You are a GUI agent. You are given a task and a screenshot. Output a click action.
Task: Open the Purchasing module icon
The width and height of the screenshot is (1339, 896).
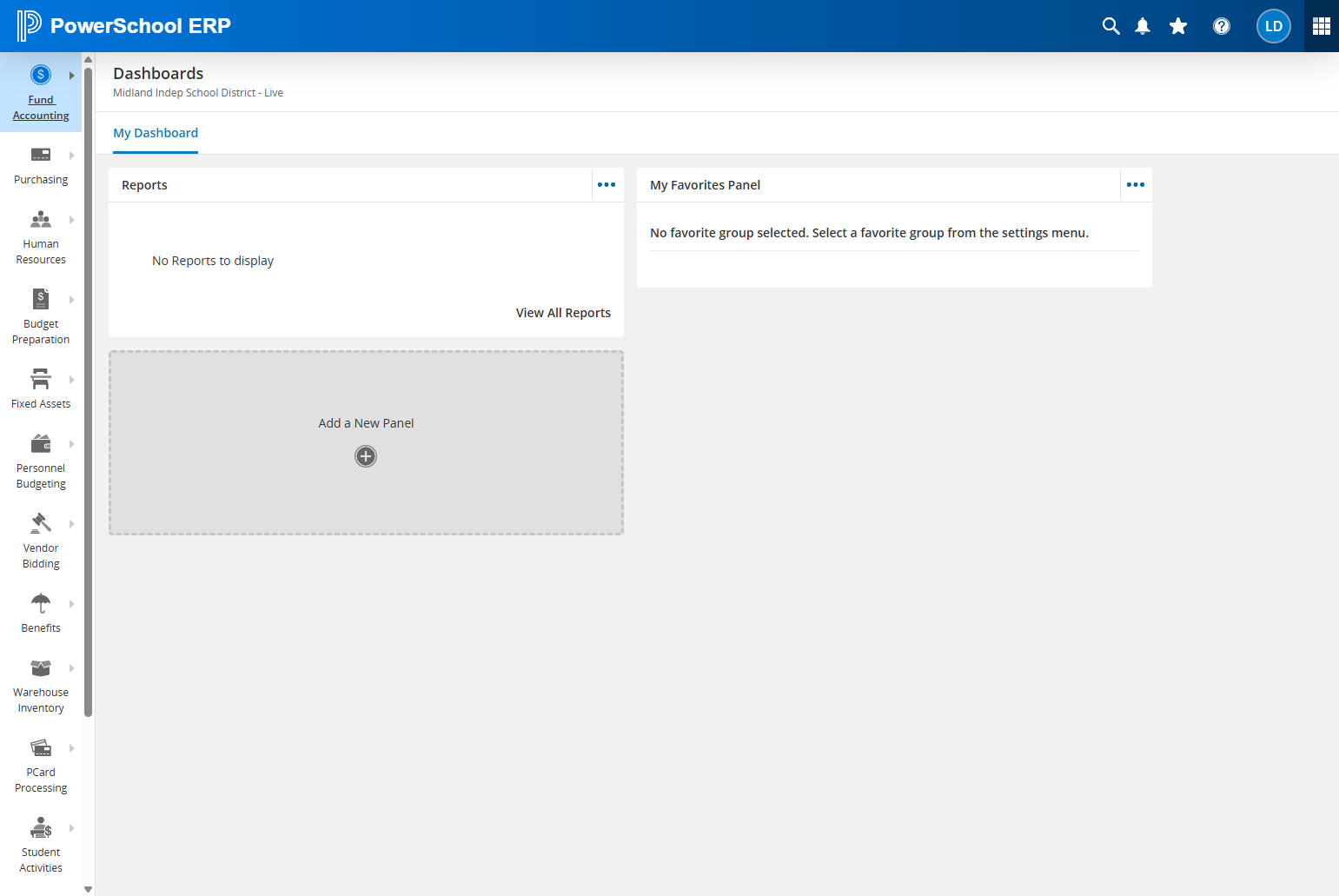[41, 155]
